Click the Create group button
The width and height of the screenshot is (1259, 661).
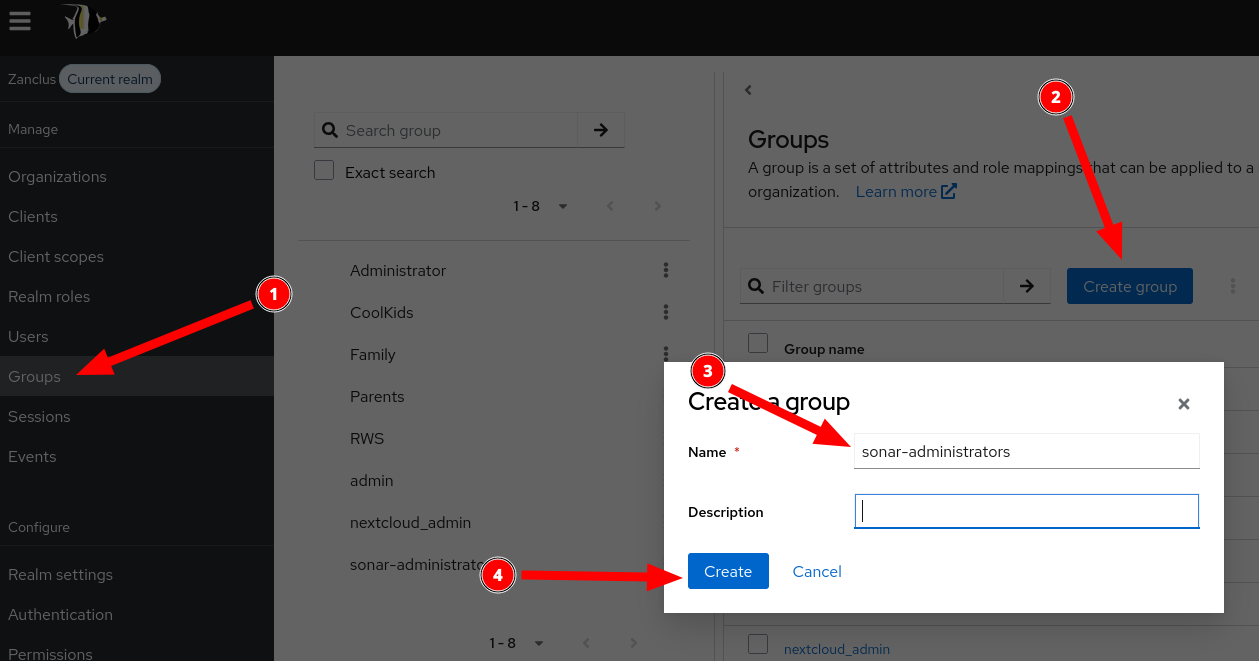pyautogui.click(x=1129, y=286)
